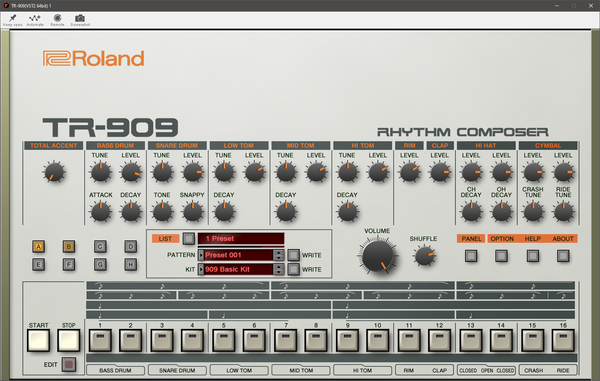The height and width of the screenshot is (381, 600).
Task: Hit the START button
Action: coord(38,340)
